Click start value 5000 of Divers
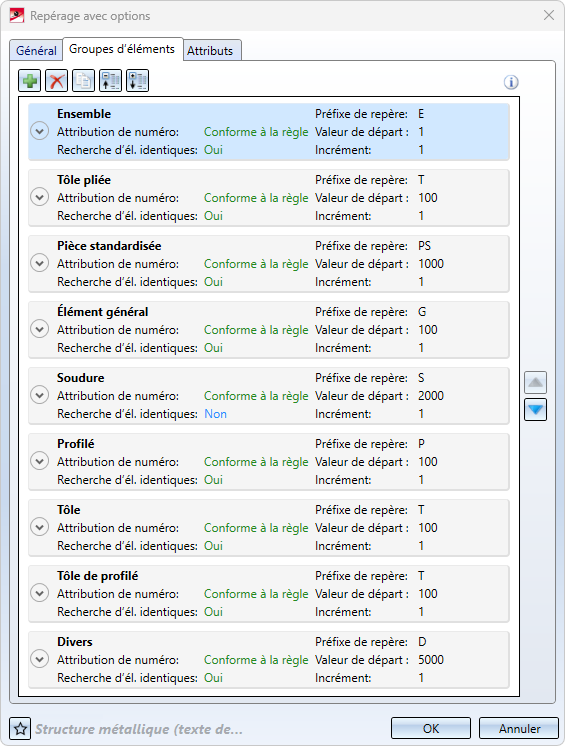The image size is (565, 746). (x=431, y=660)
